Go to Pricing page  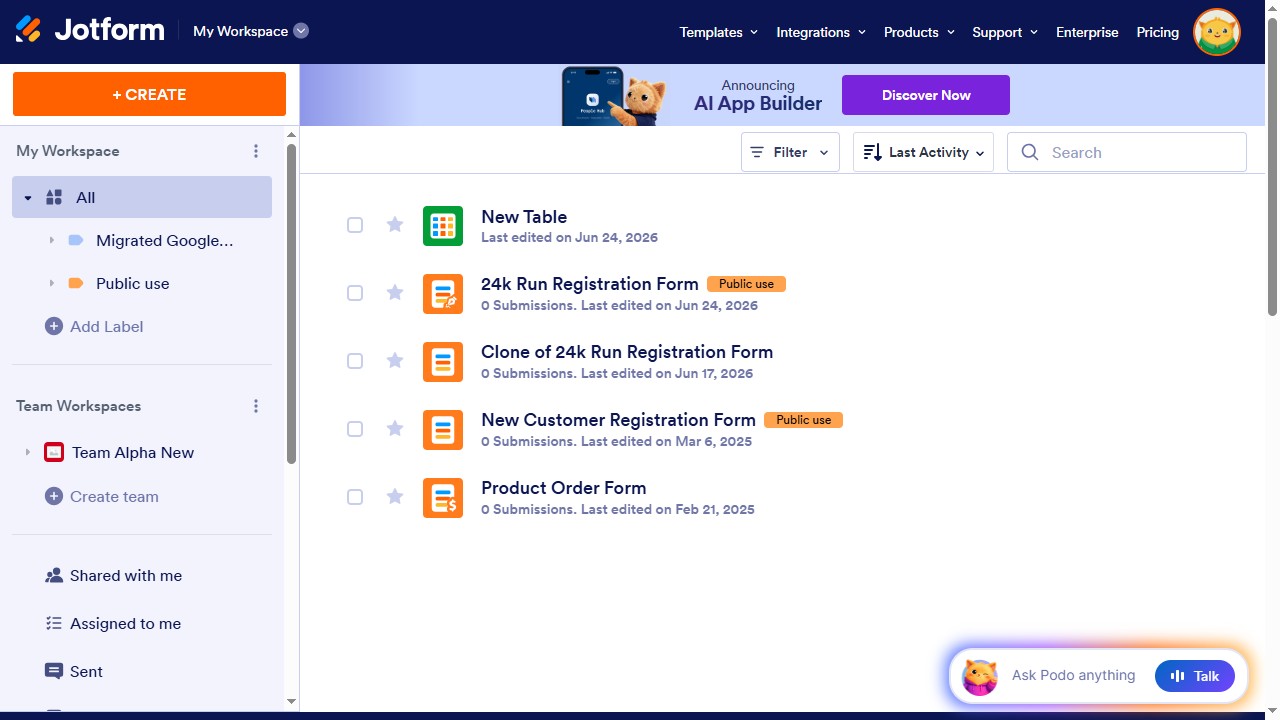tap(1158, 32)
